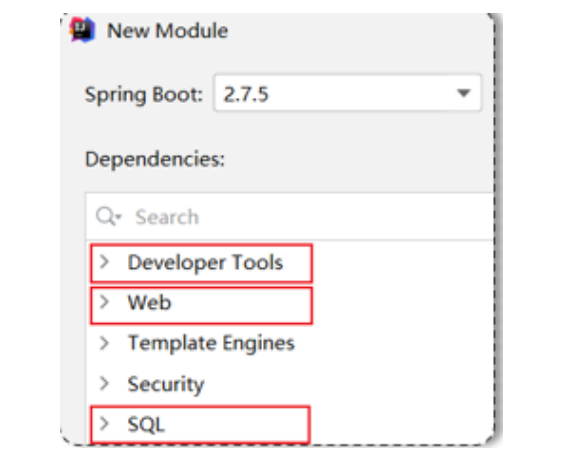Click empty area of dependency list
This screenshot has height=466, width=566.
401,343
